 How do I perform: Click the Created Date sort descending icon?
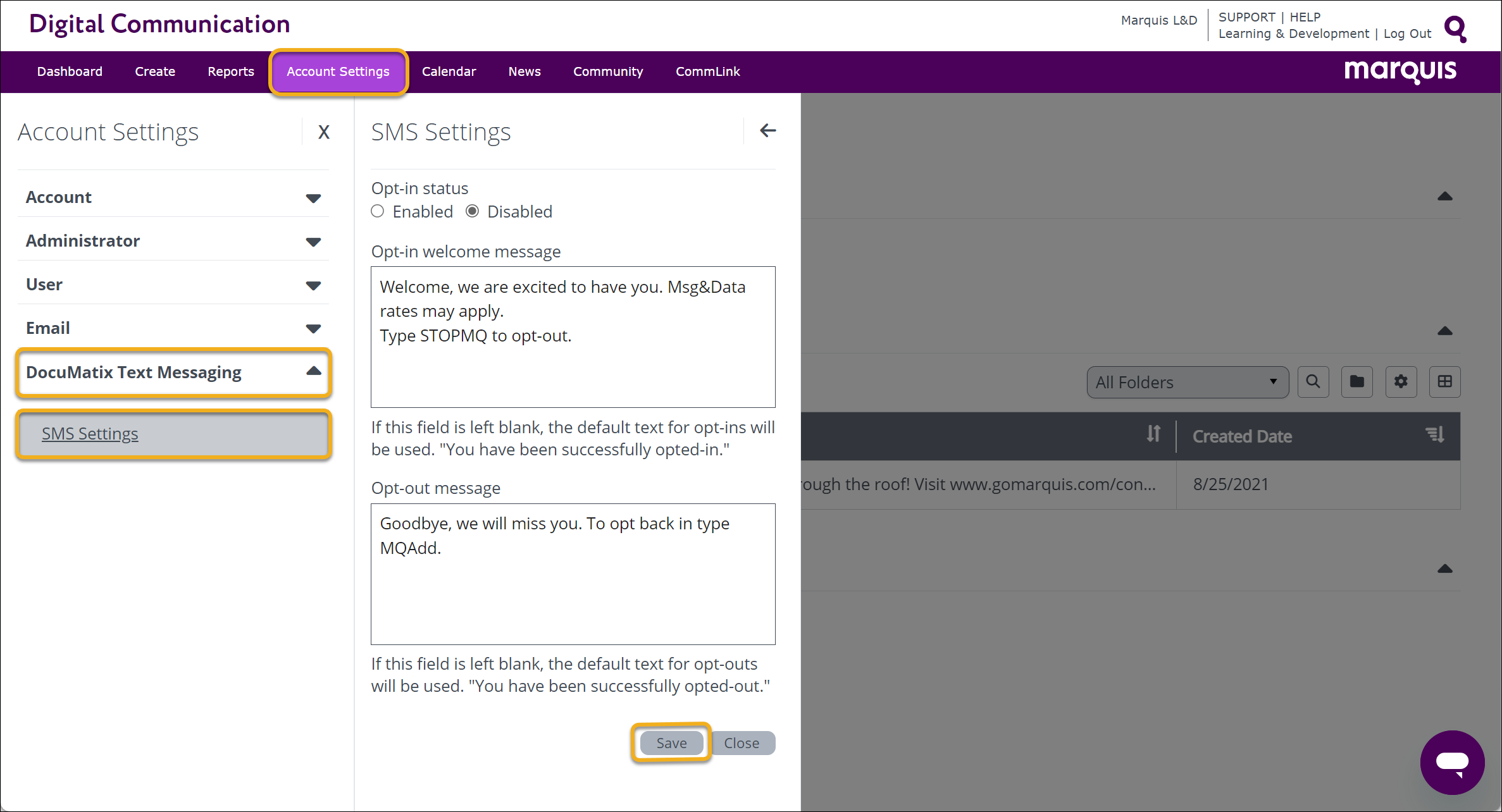coord(1434,434)
